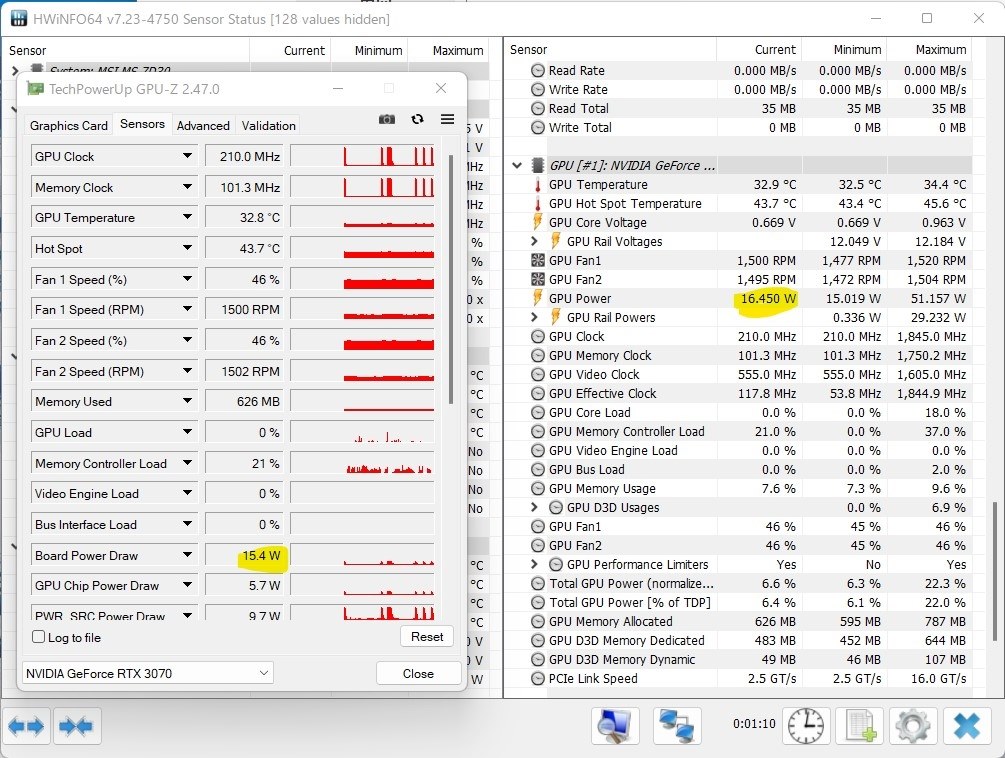Expand GPU D3D Usages
The height and width of the screenshot is (758, 1005).
[x=535, y=507]
